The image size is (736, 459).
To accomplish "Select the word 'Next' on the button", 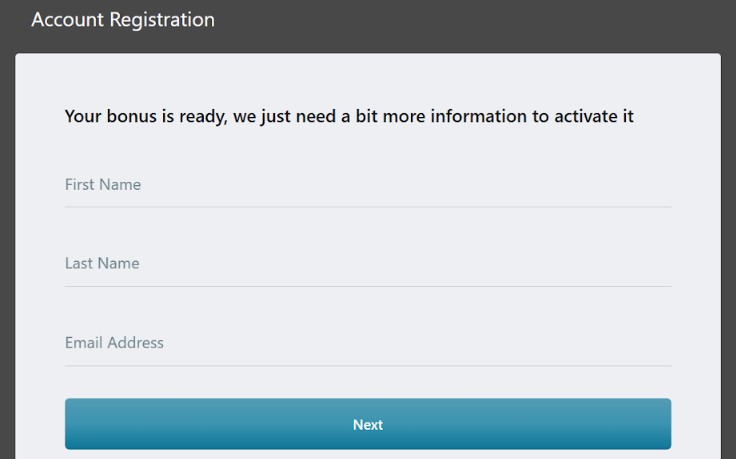I will pos(368,425).
